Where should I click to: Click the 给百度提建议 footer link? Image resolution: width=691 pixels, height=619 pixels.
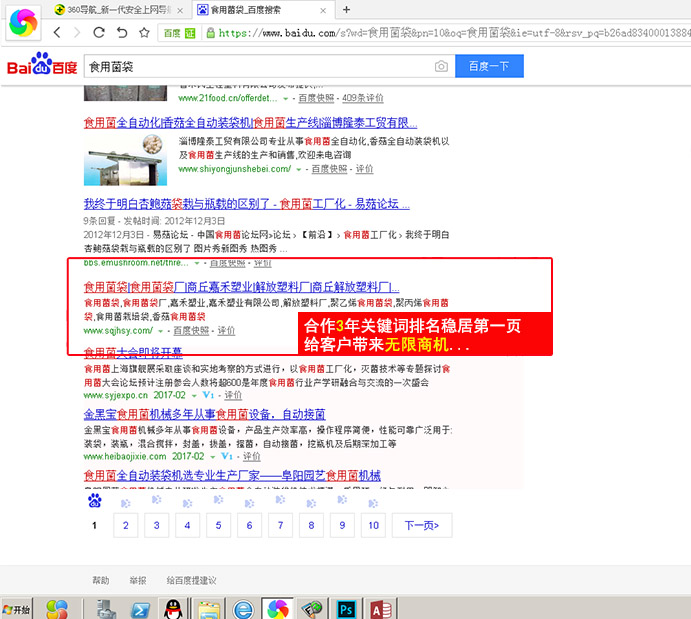pyautogui.click(x=191, y=581)
